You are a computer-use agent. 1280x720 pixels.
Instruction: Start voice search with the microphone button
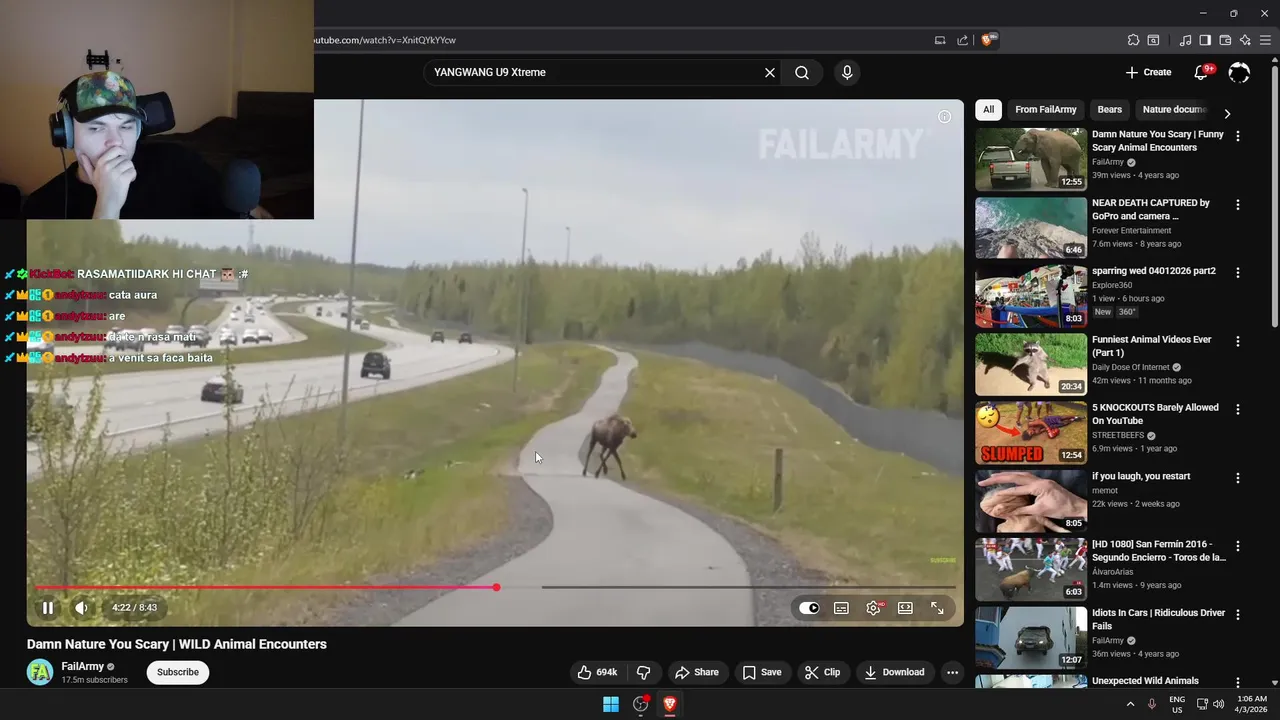847,72
